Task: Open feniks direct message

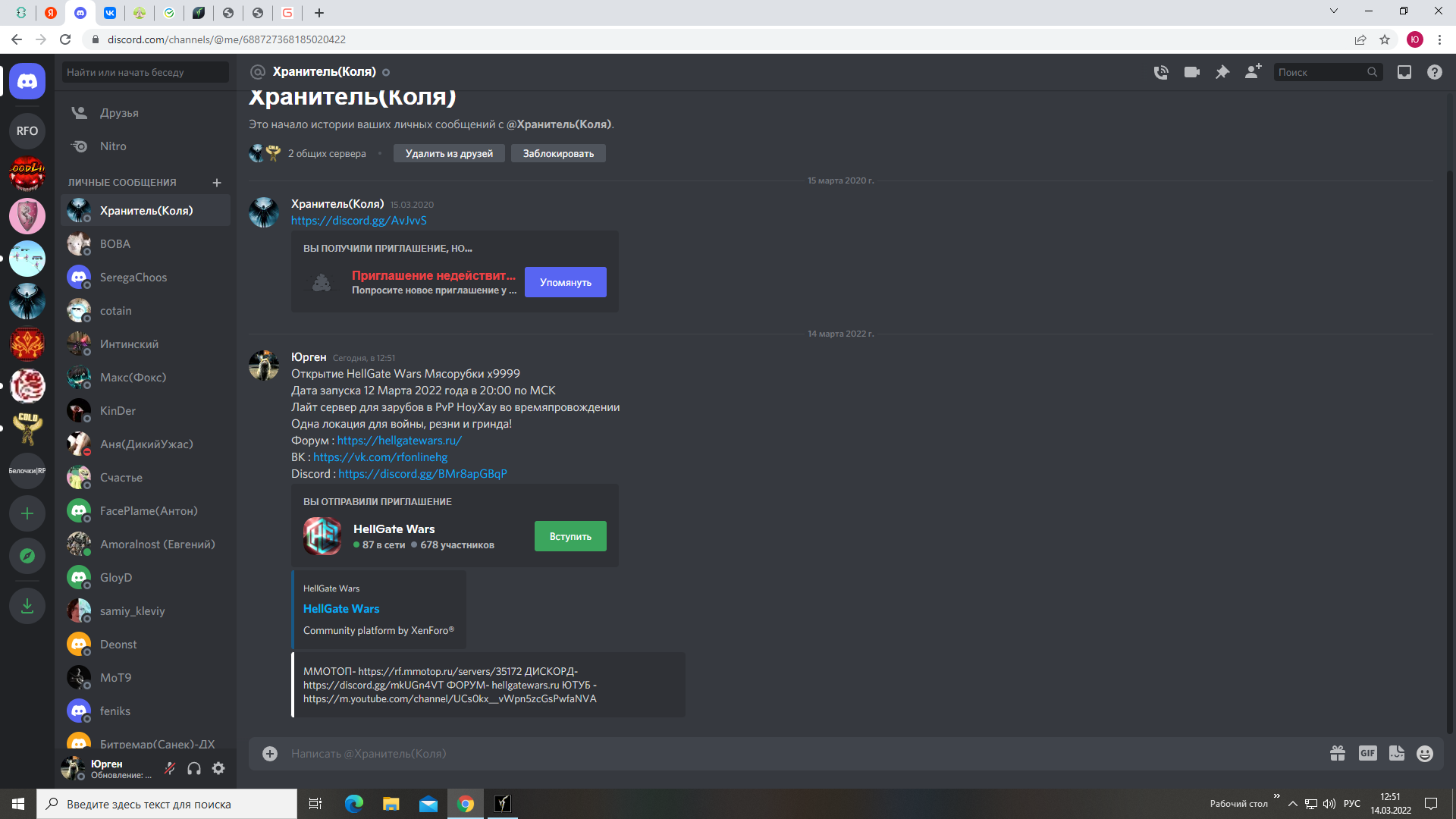Action: click(x=146, y=711)
